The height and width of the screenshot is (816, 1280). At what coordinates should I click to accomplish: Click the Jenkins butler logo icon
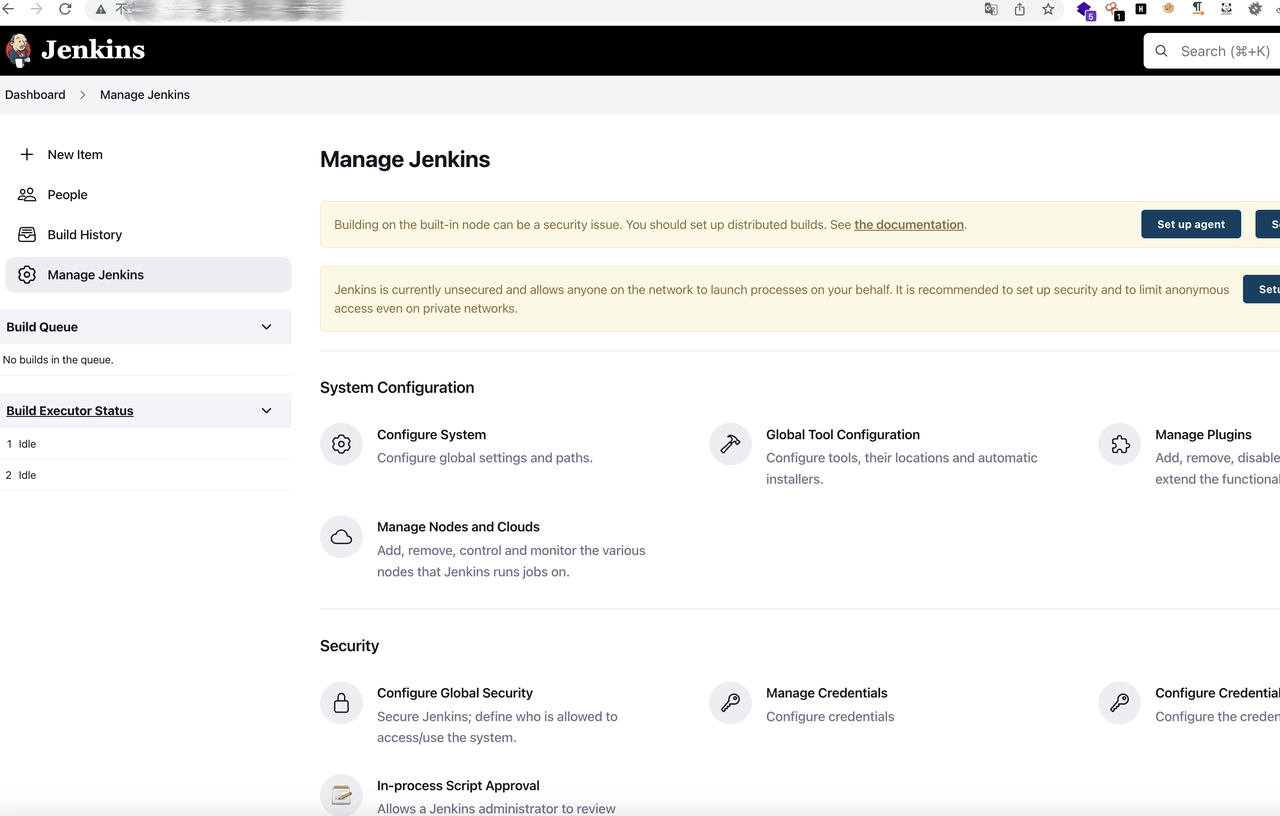(x=18, y=50)
